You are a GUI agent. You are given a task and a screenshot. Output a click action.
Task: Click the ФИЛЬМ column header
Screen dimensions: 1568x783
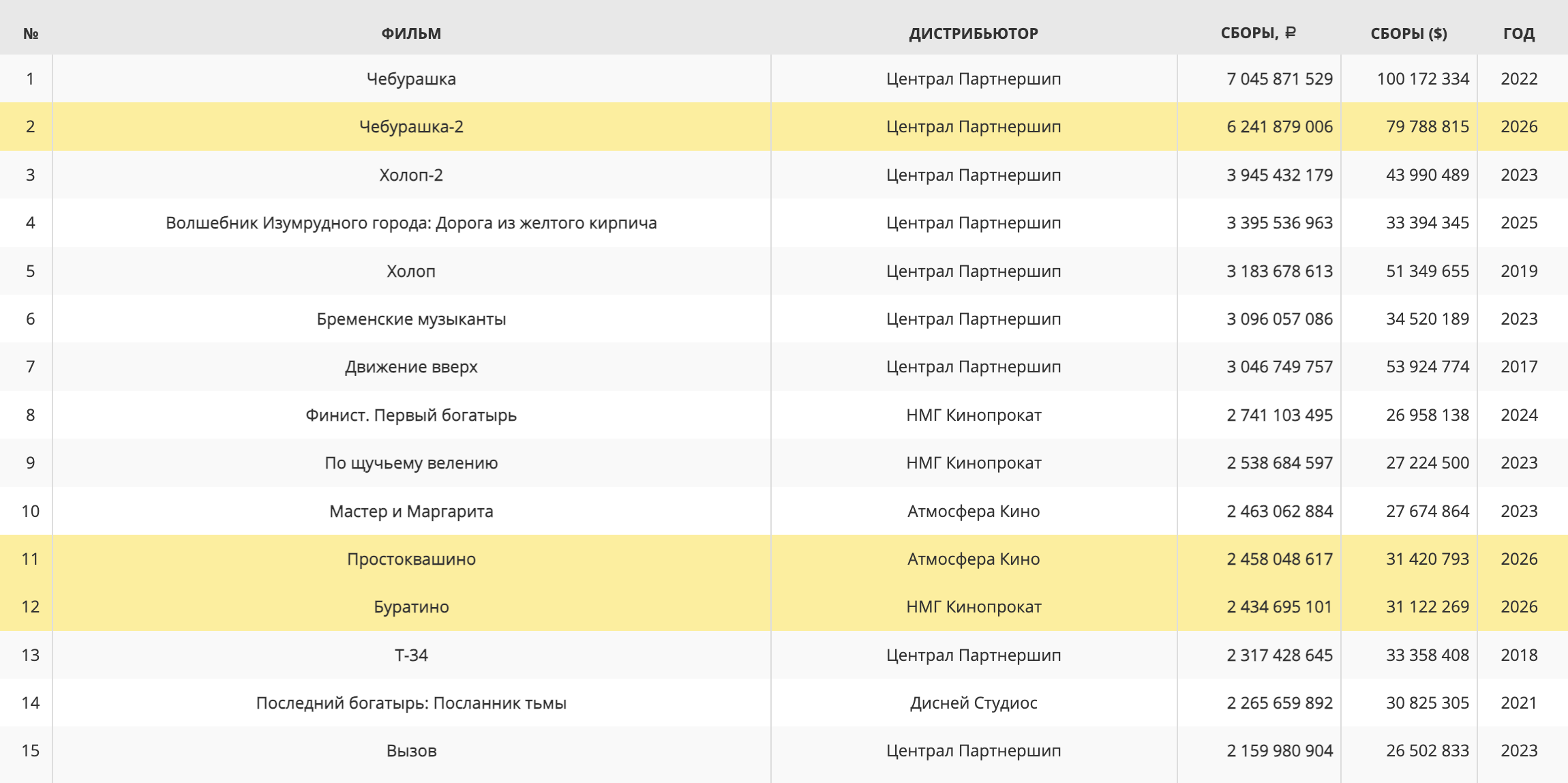point(411,33)
